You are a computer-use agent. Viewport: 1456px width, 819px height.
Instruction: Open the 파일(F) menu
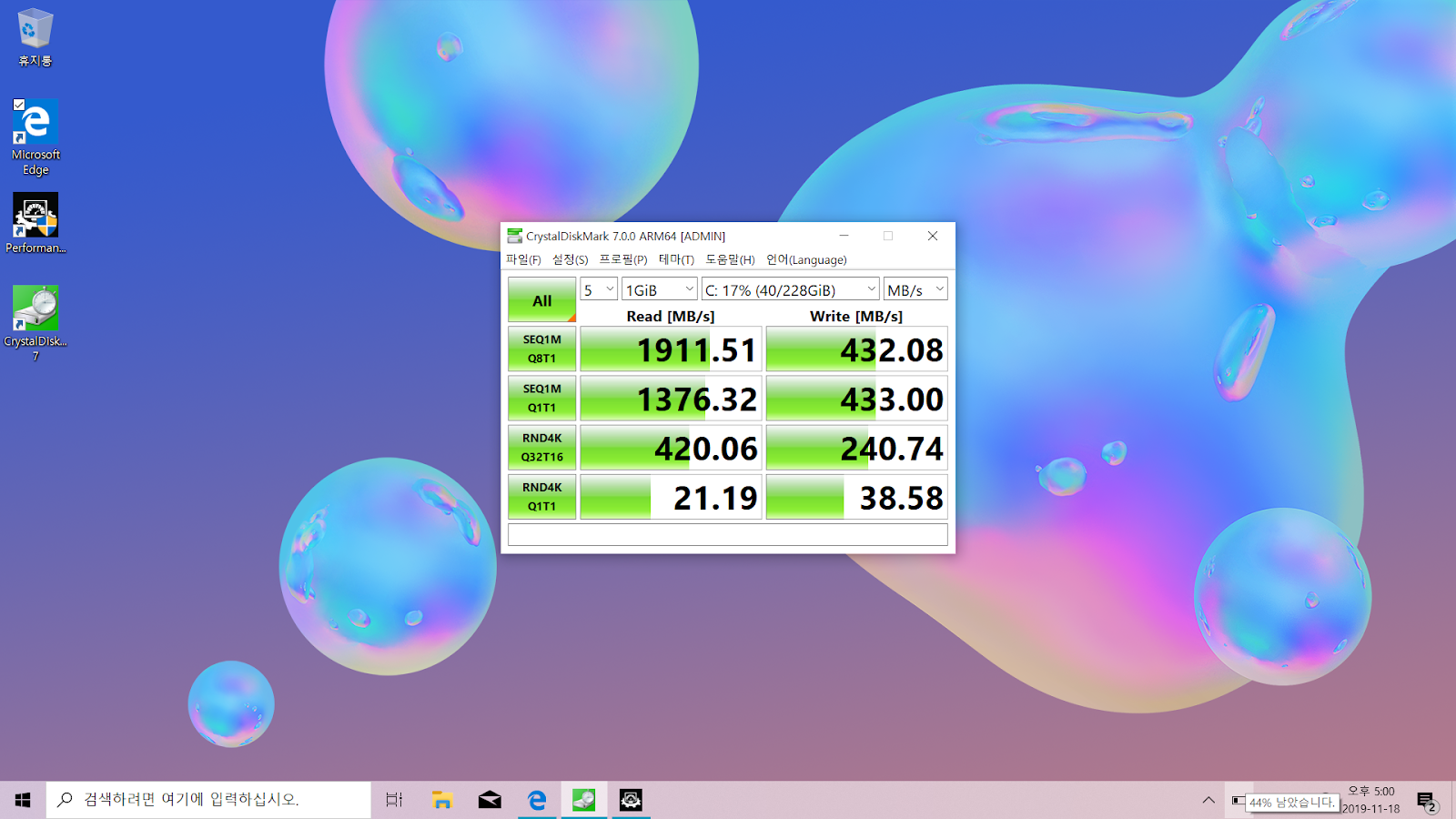[523, 259]
